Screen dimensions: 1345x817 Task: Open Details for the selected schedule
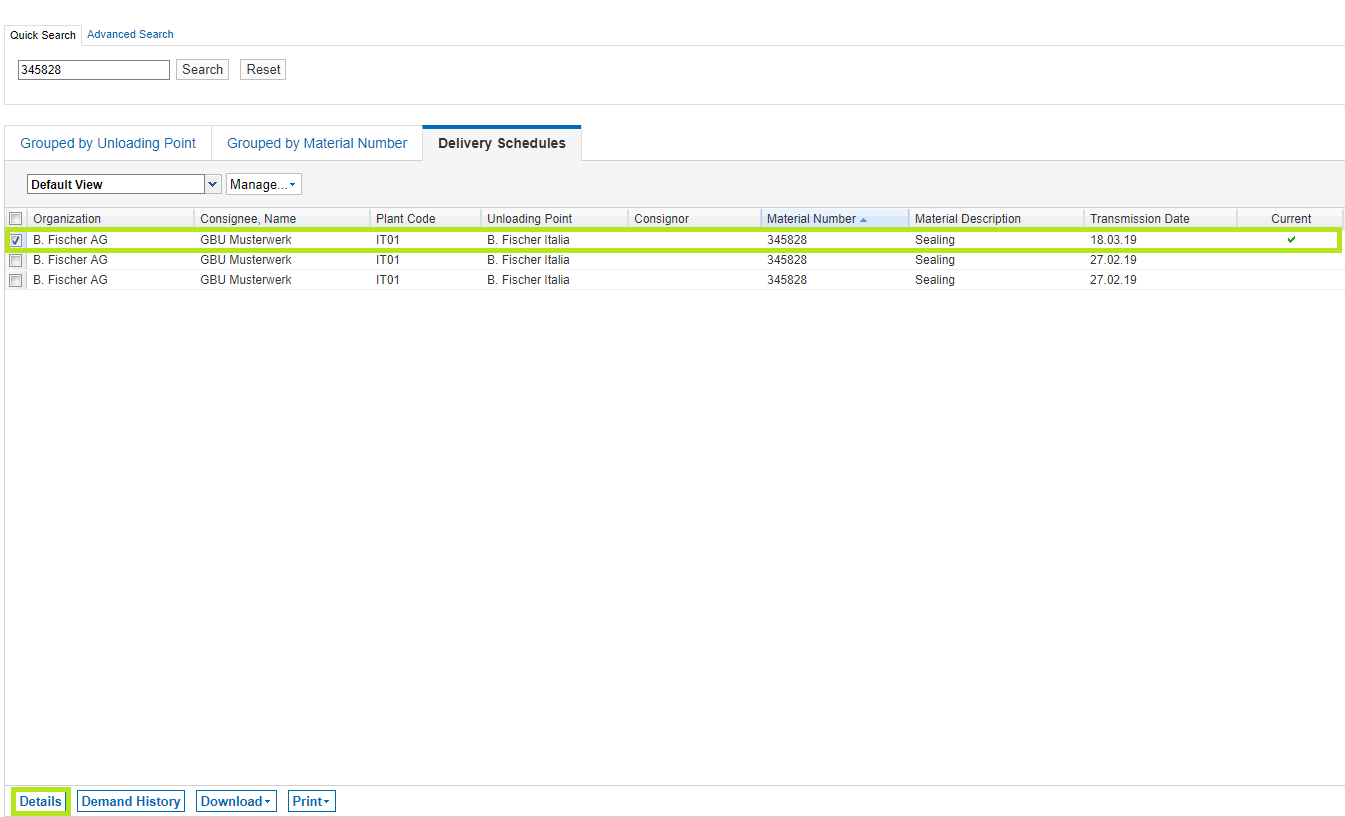[41, 801]
